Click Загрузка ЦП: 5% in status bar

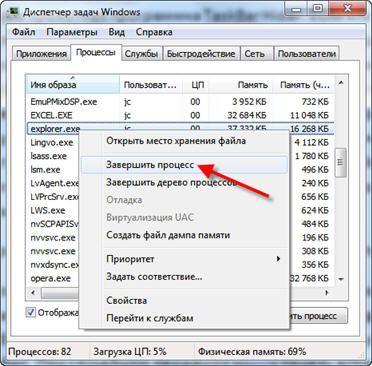(x=130, y=351)
